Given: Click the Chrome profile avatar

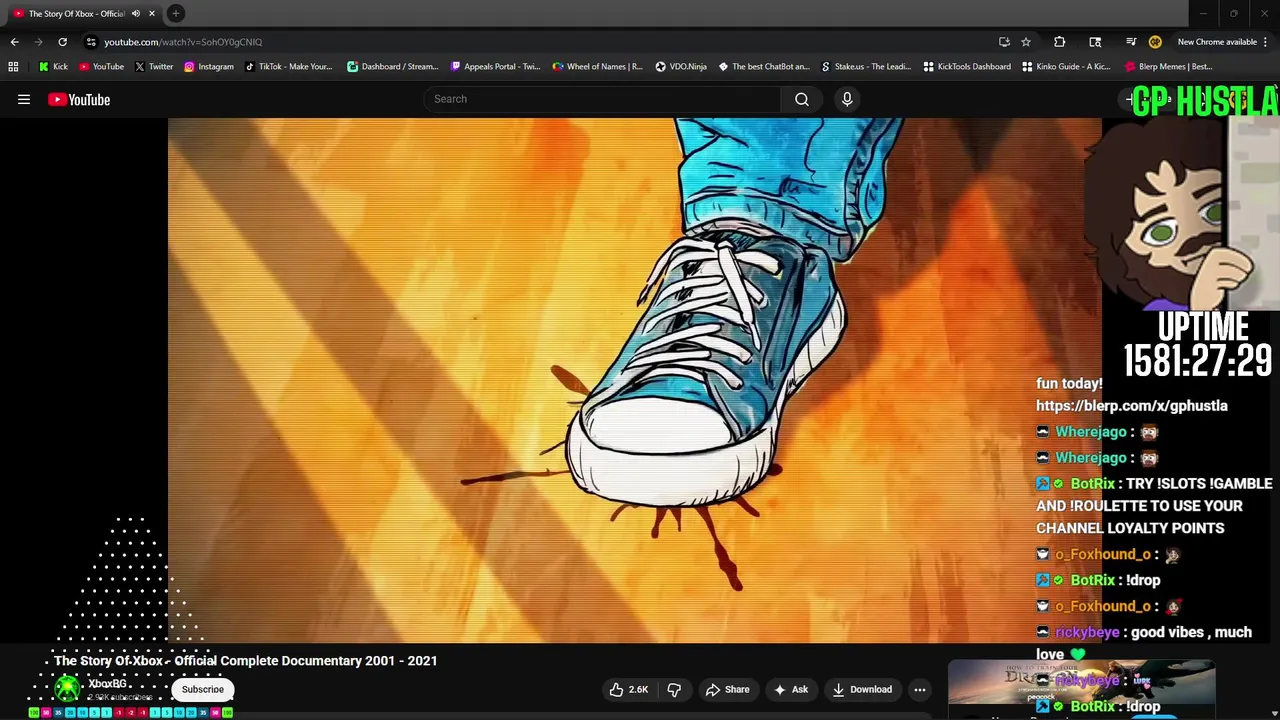Looking at the screenshot, I should [1155, 42].
